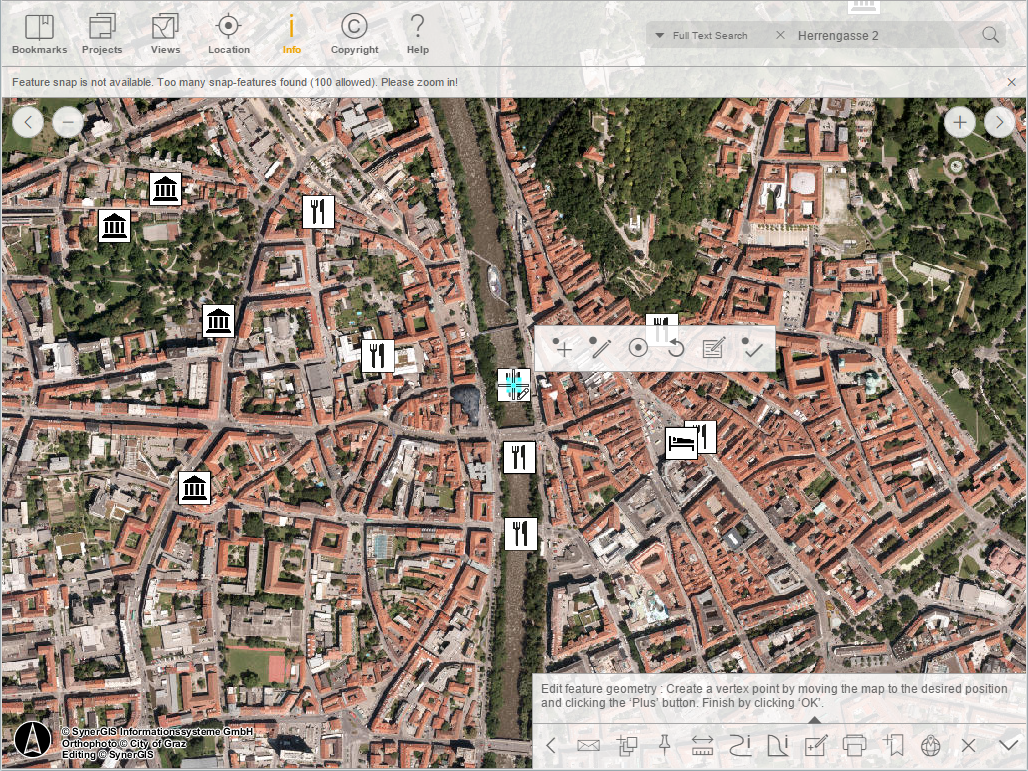Open the Bookmarks panel
Viewport: 1028px width, 771px height.
tap(38, 32)
